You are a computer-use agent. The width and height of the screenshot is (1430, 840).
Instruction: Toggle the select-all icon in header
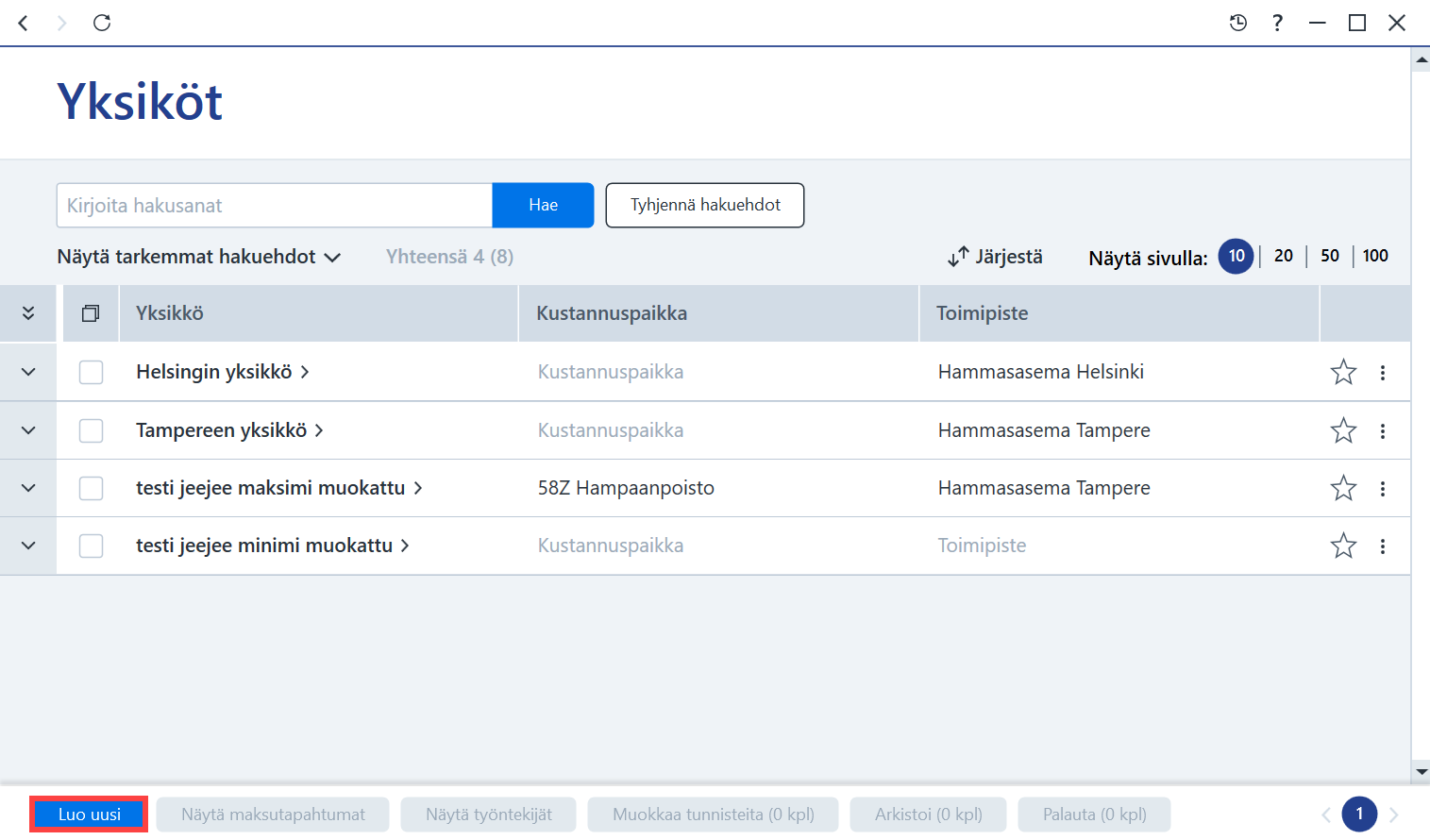[x=91, y=313]
